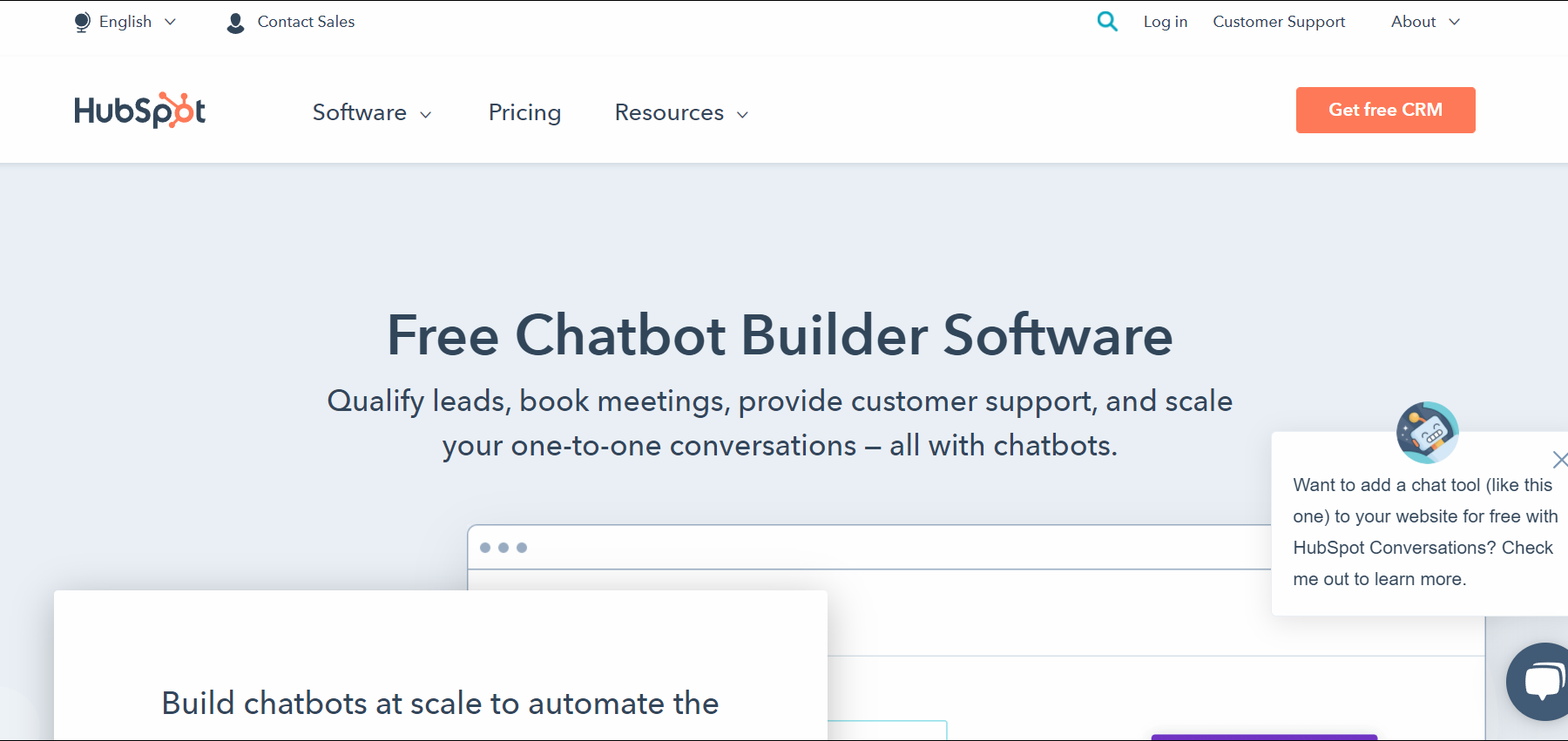Click the chat popup message text
This screenshot has width=1568, height=741.
(1423, 532)
